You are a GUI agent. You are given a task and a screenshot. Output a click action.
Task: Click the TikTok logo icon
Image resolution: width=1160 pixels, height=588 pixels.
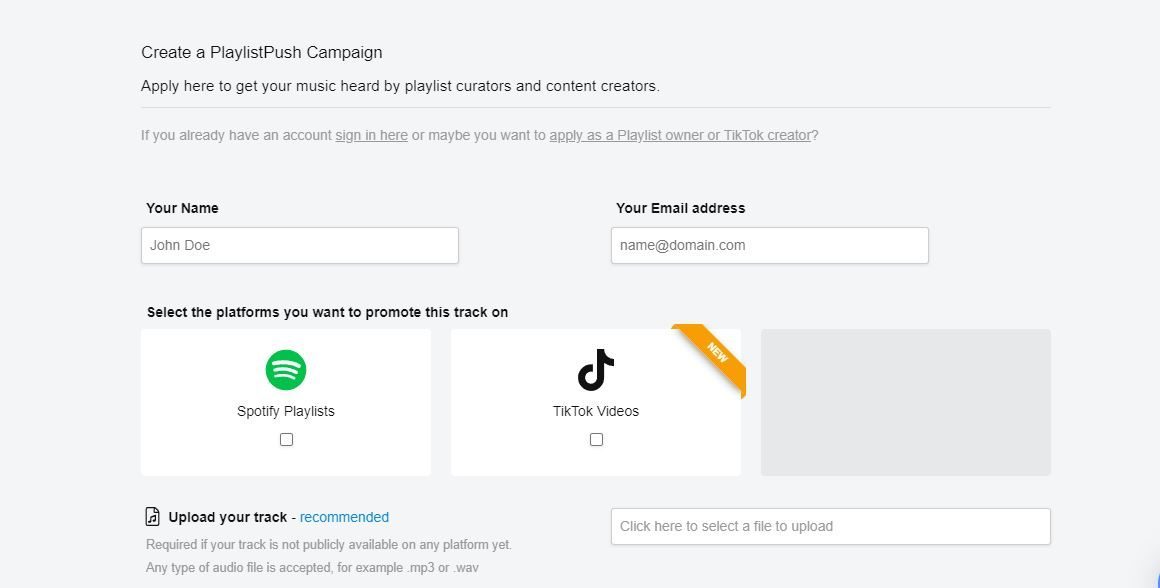(x=596, y=370)
